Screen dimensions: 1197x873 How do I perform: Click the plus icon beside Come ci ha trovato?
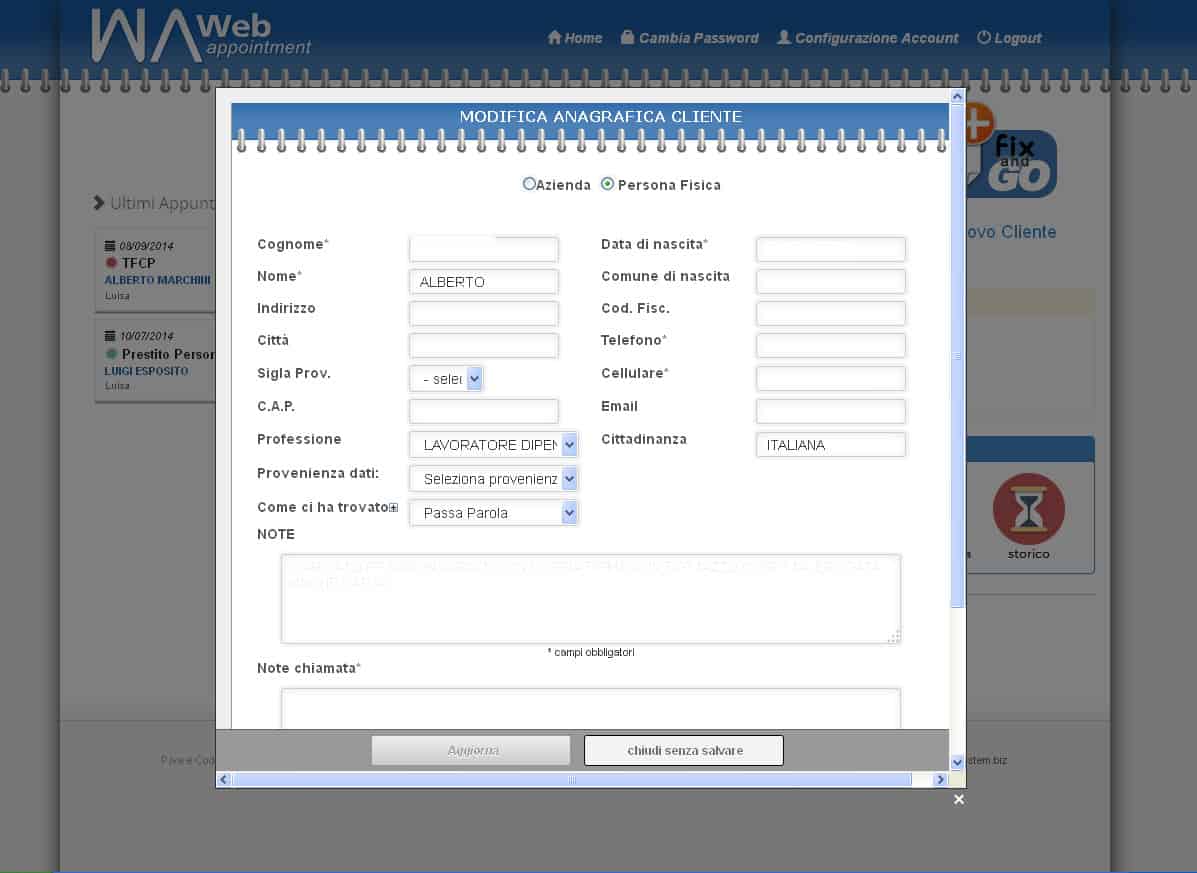click(394, 508)
